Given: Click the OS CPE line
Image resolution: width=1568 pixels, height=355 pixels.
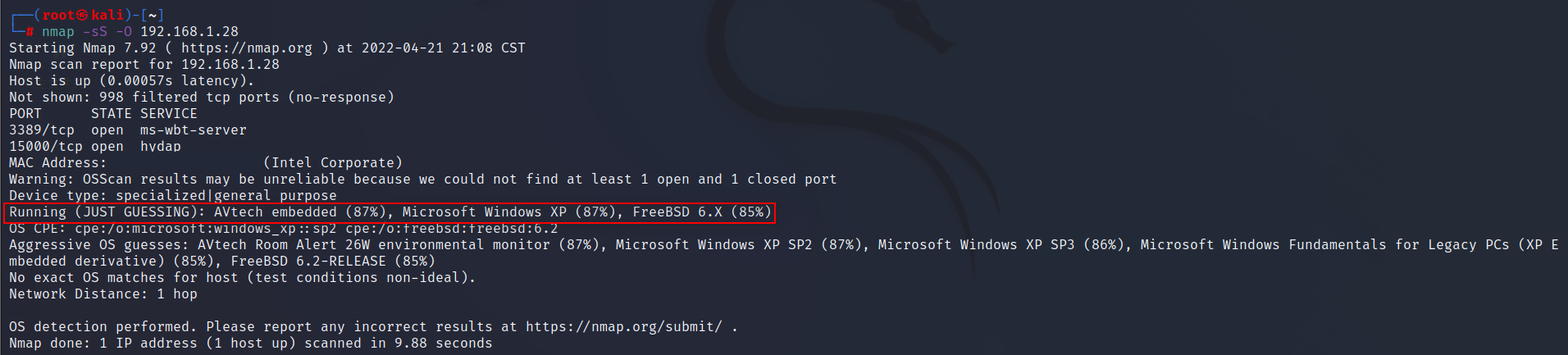Looking at the screenshot, I should pos(284,229).
